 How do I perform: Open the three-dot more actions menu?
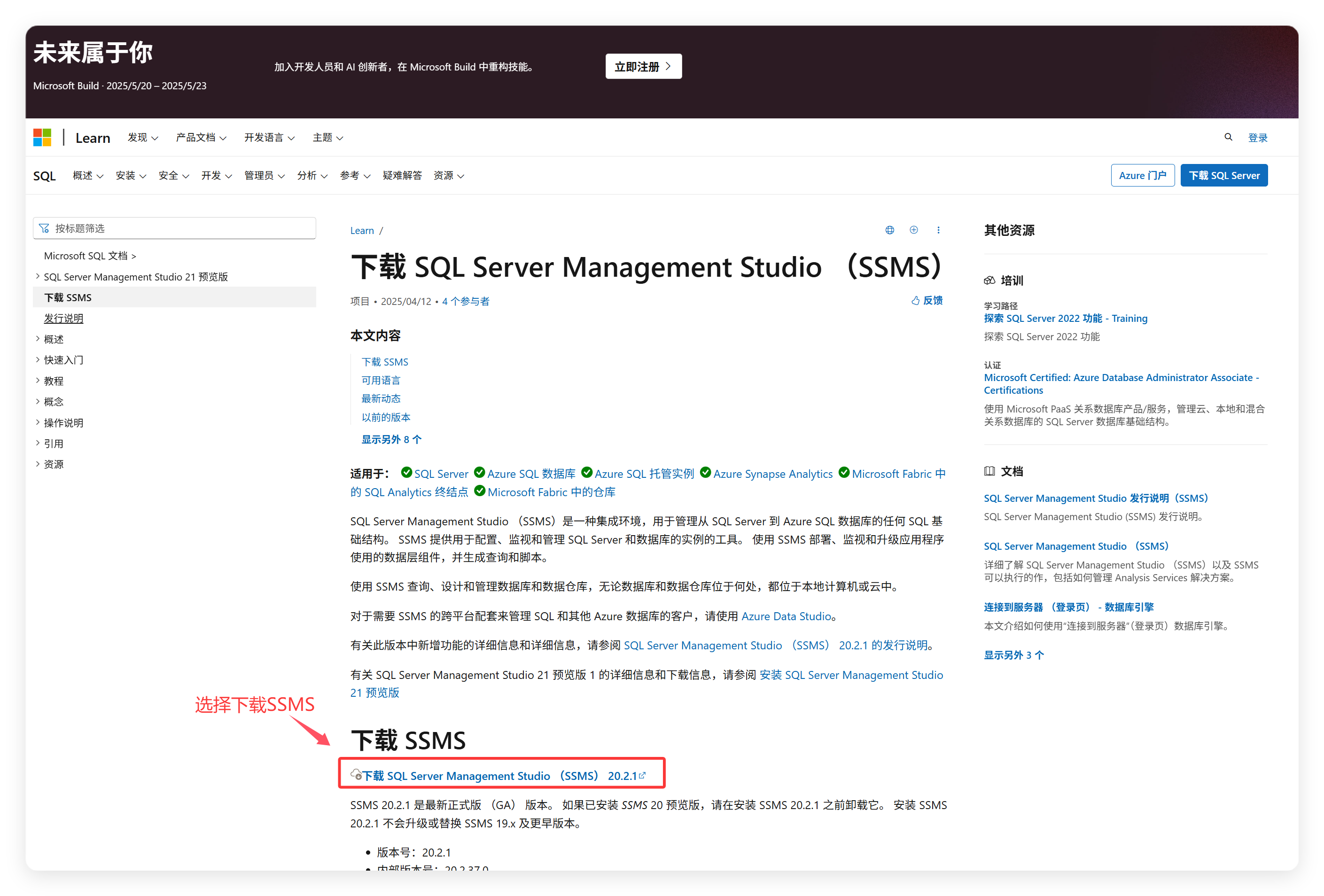tap(938, 230)
